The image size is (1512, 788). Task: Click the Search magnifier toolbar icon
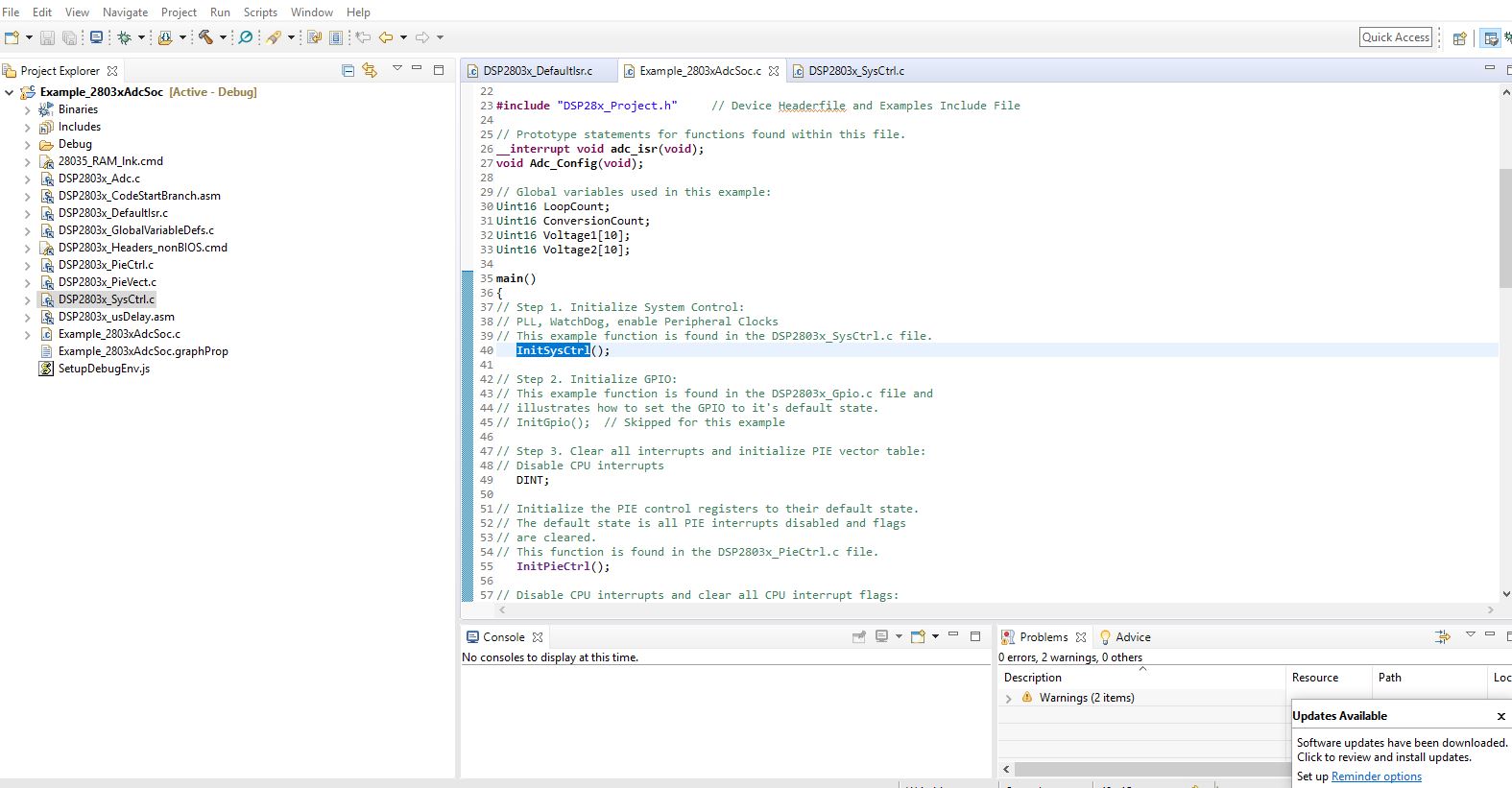point(246,37)
